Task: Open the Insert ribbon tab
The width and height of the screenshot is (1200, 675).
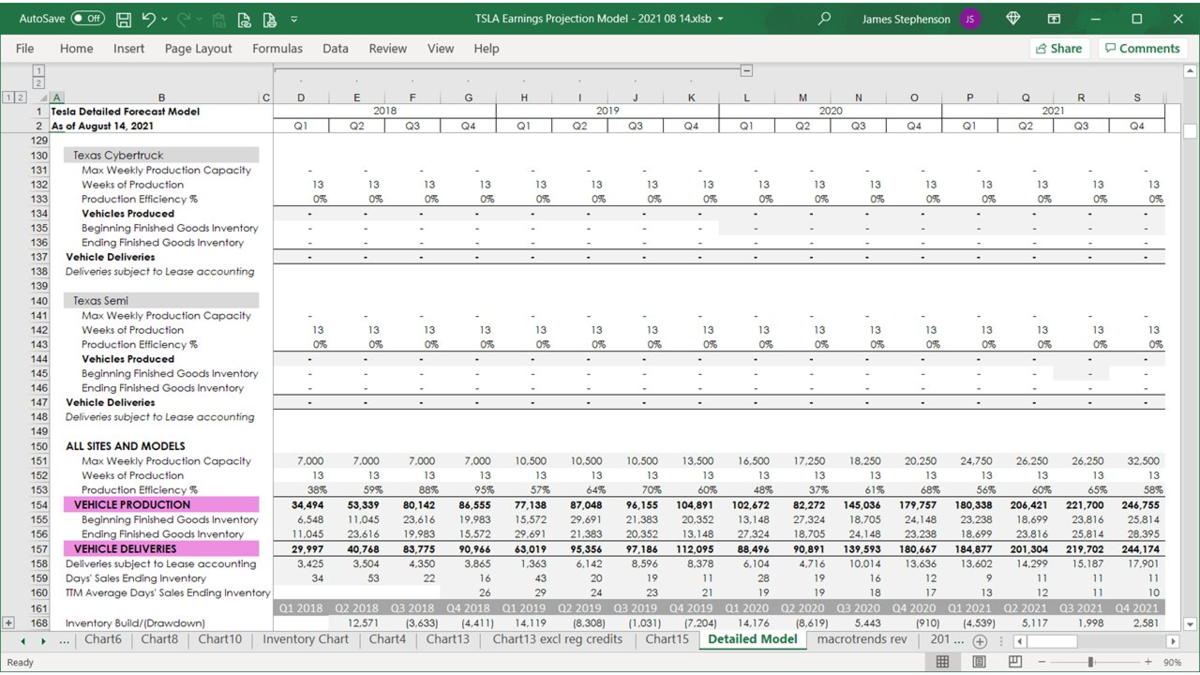Action: click(x=129, y=48)
